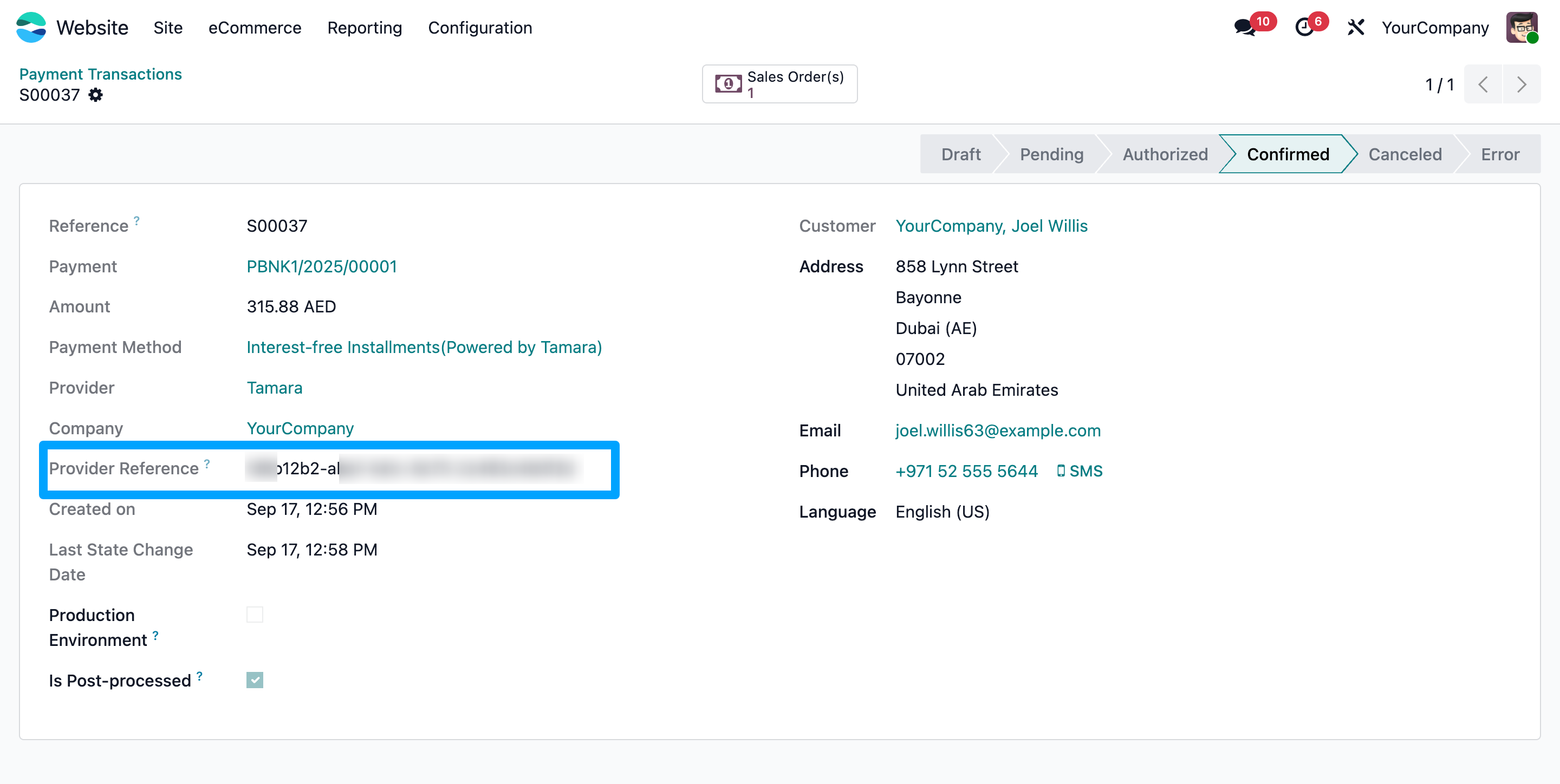Click Is Post-processed help question mark
Screen dimensions: 1560x784
coord(199,676)
